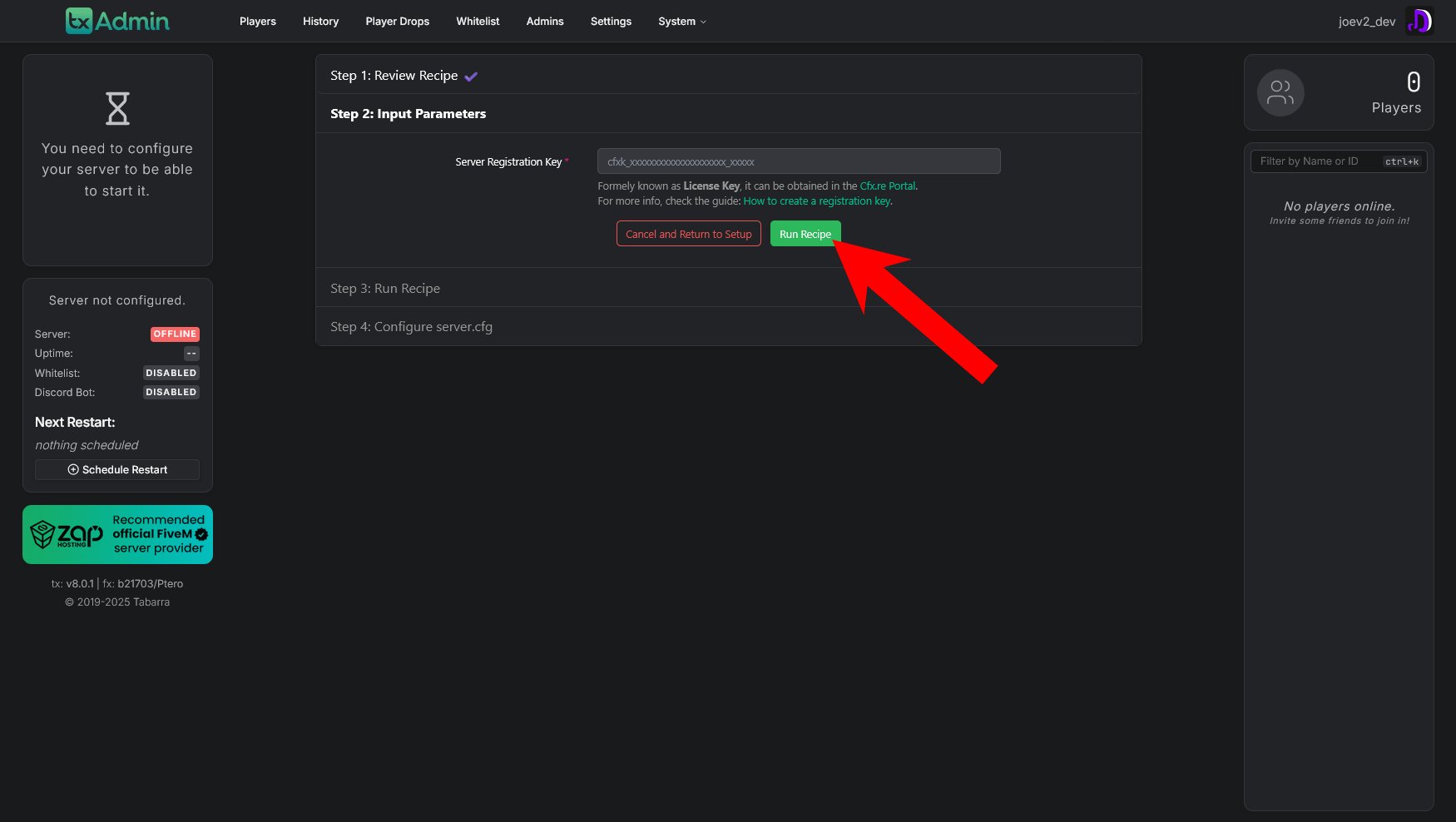Click the hourglass icon

117,108
